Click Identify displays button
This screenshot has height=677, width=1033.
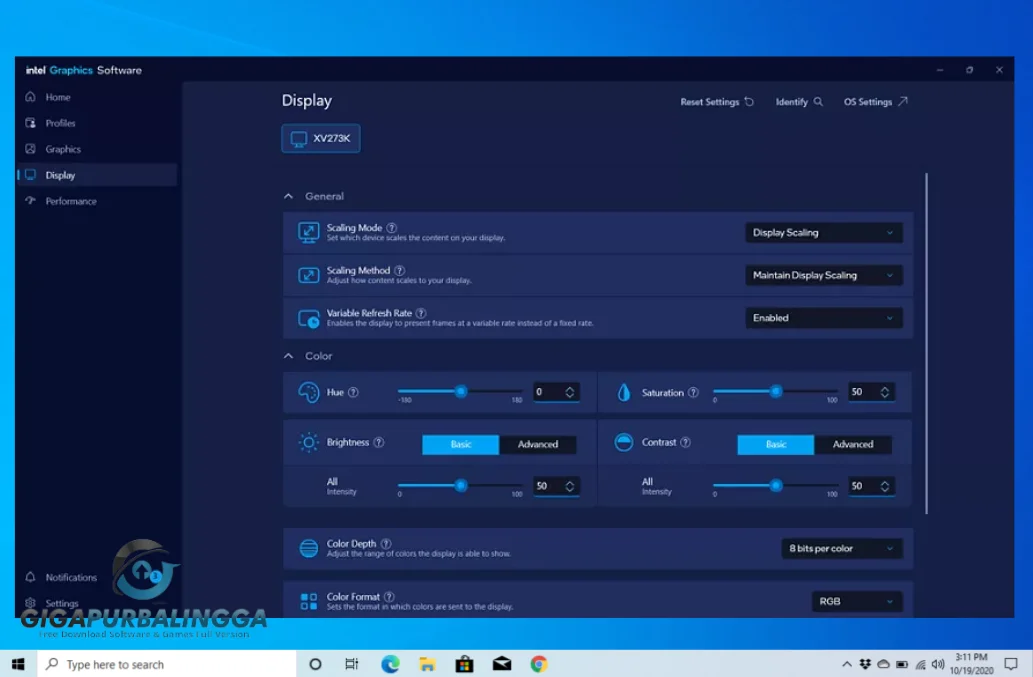799,102
